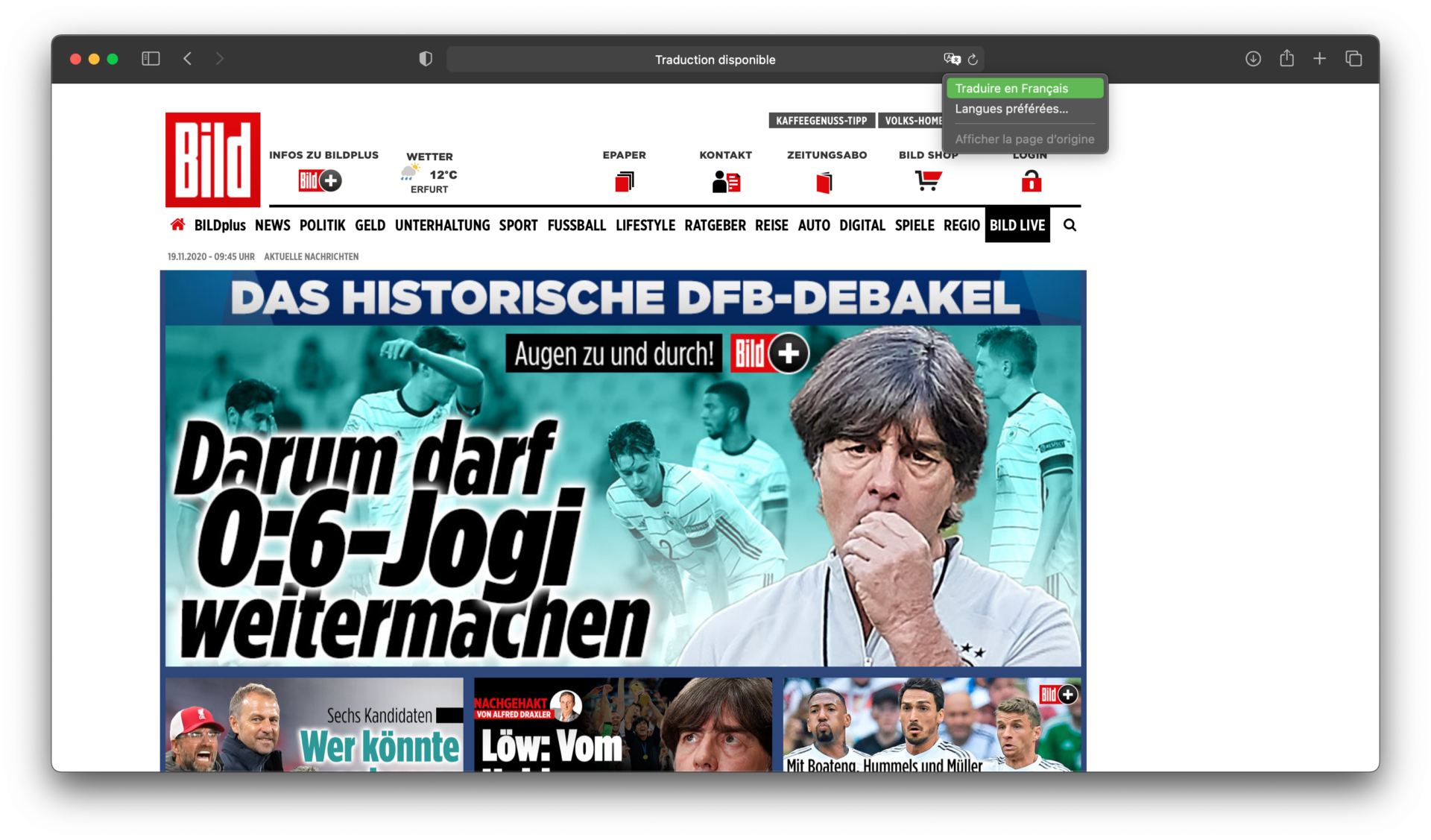Click the DAS HISTORISCHE DFB-DEBAKEL banner
Screen dimensions: 1431x840
tap(623, 298)
